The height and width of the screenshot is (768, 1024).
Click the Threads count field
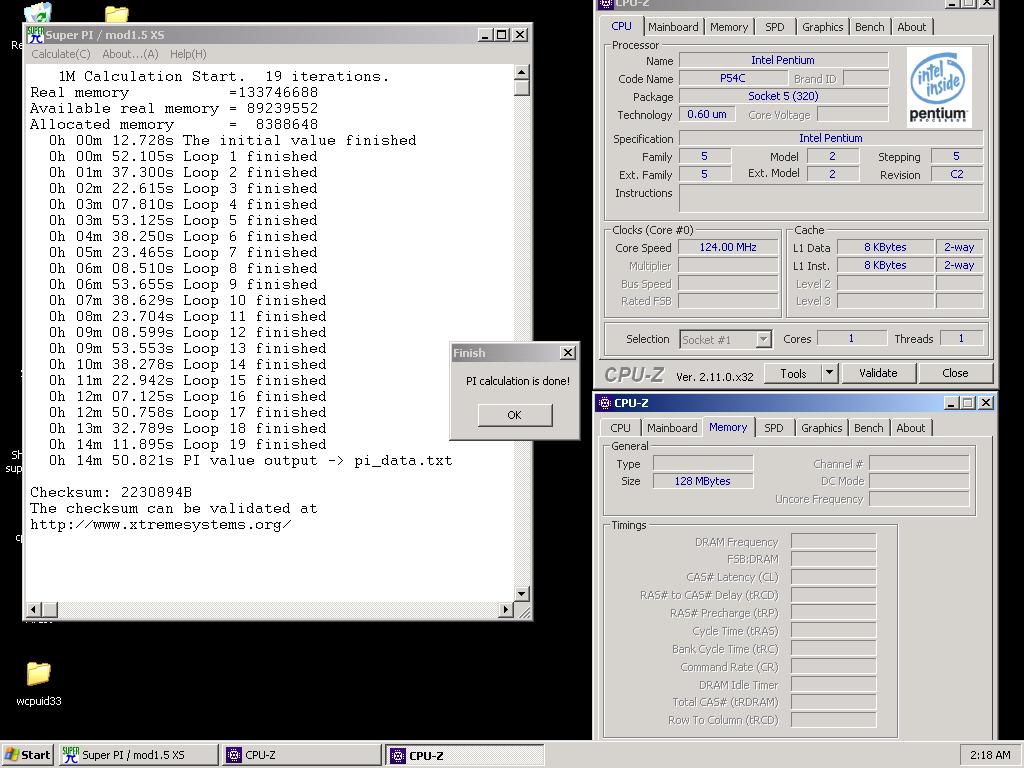[x=961, y=338]
